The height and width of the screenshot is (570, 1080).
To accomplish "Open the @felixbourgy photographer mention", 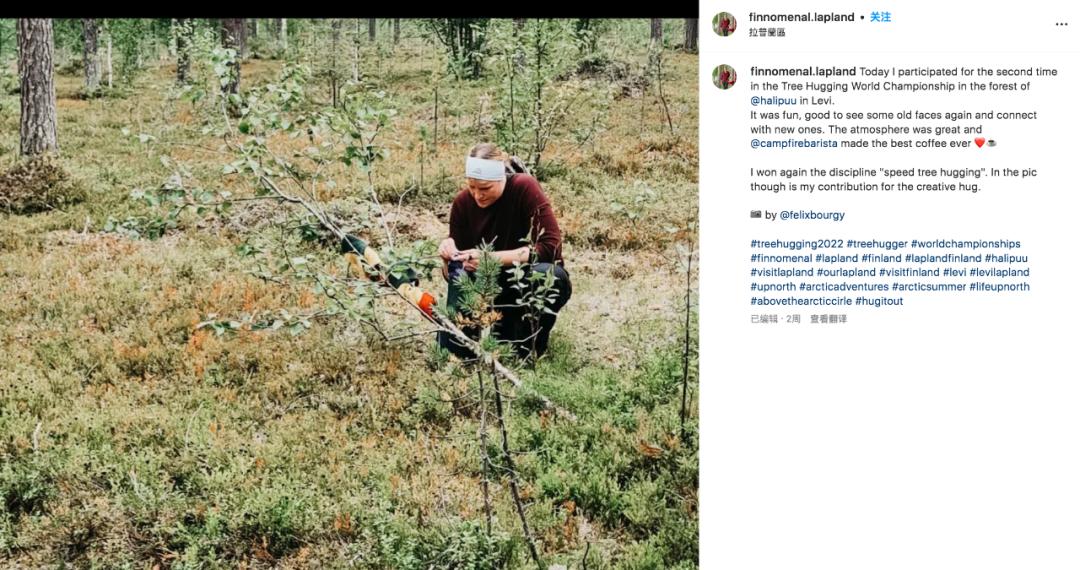I will [x=812, y=215].
